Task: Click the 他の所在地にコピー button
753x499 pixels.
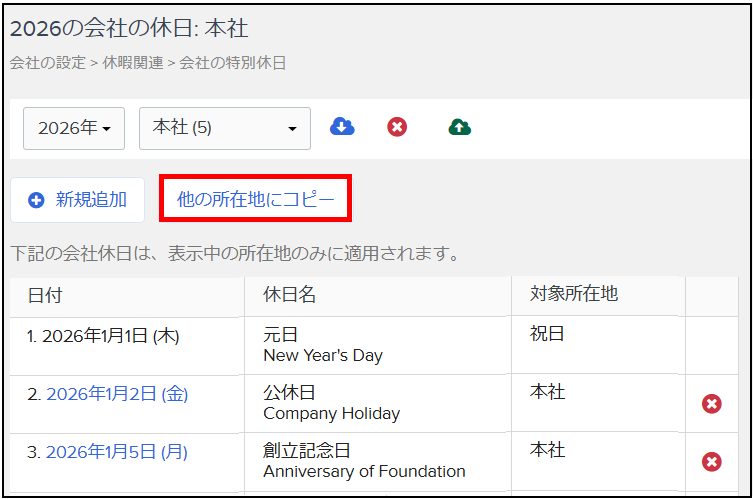Action: pos(255,199)
